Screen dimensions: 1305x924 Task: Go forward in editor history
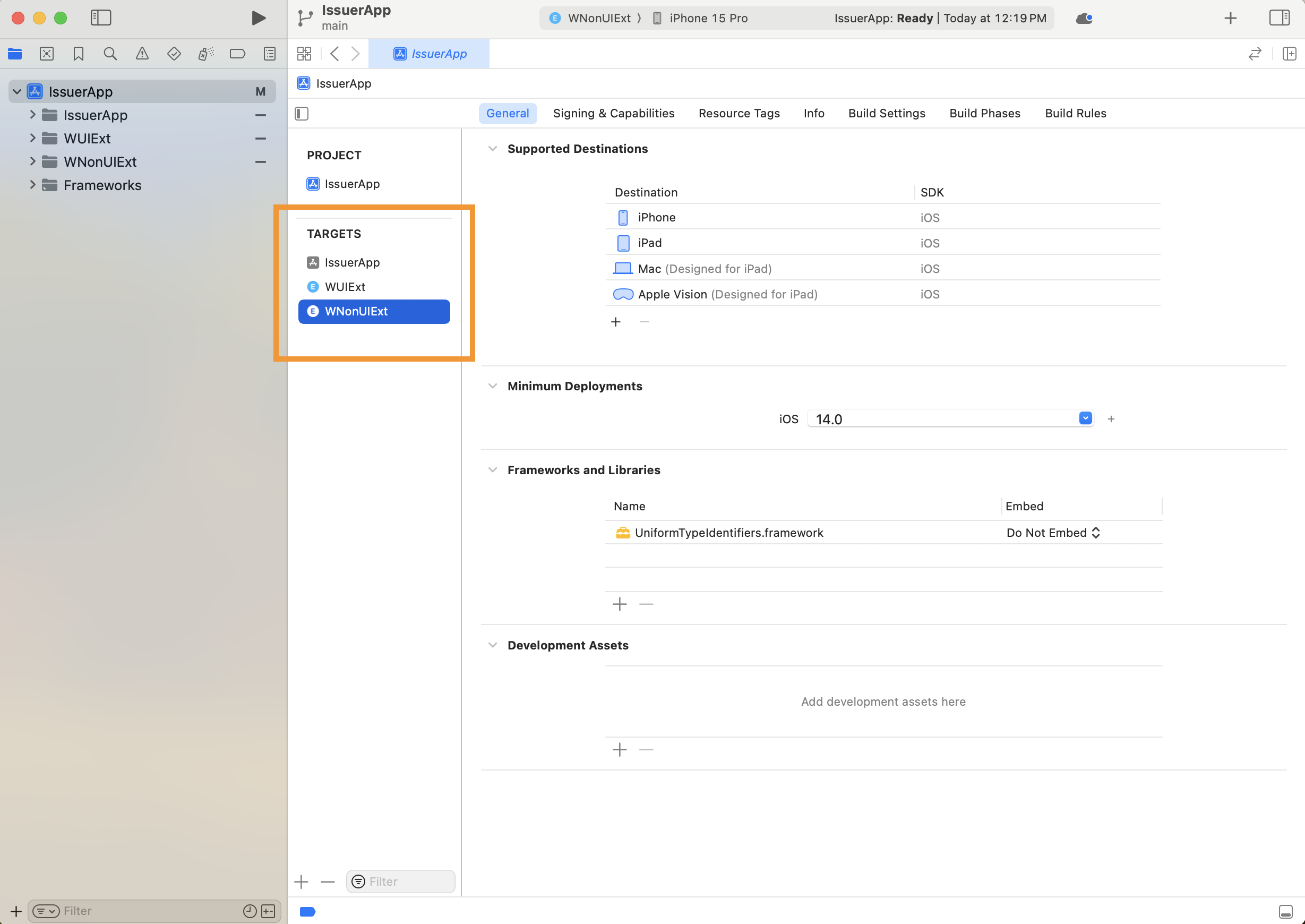(x=356, y=54)
